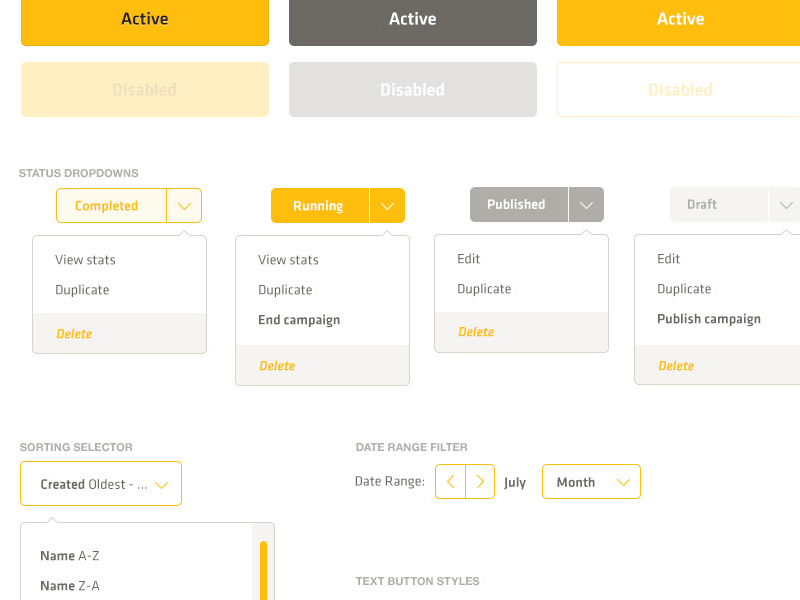This screenshot has width=800, height=600.
Task: Click the Running status label
Action: tap(320, 206)
